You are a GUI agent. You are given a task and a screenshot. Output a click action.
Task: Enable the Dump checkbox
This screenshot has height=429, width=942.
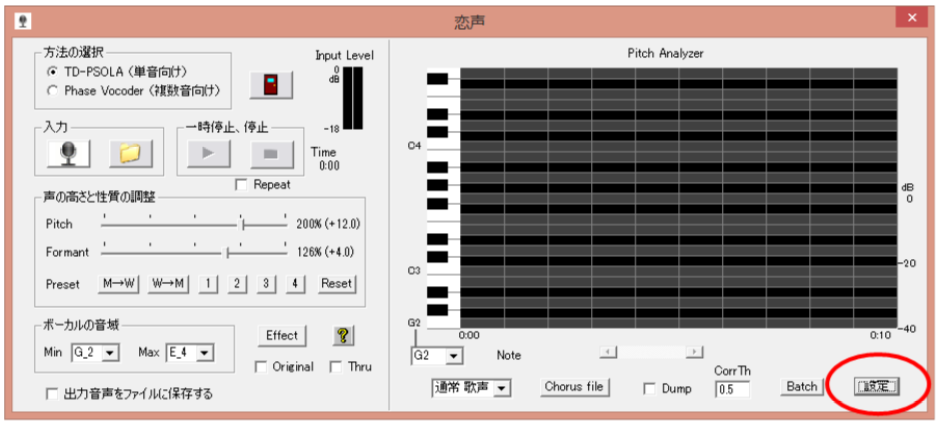[650, 388]
